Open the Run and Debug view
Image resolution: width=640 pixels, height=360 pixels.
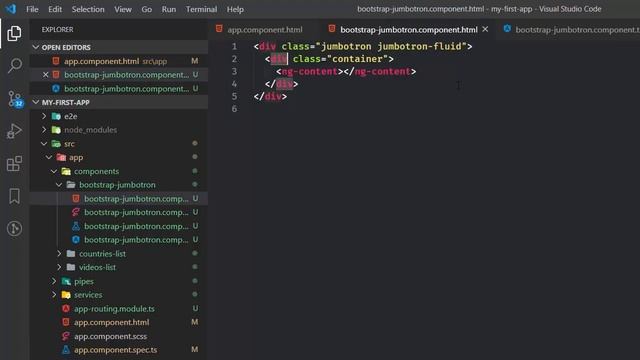click(14, 131)
